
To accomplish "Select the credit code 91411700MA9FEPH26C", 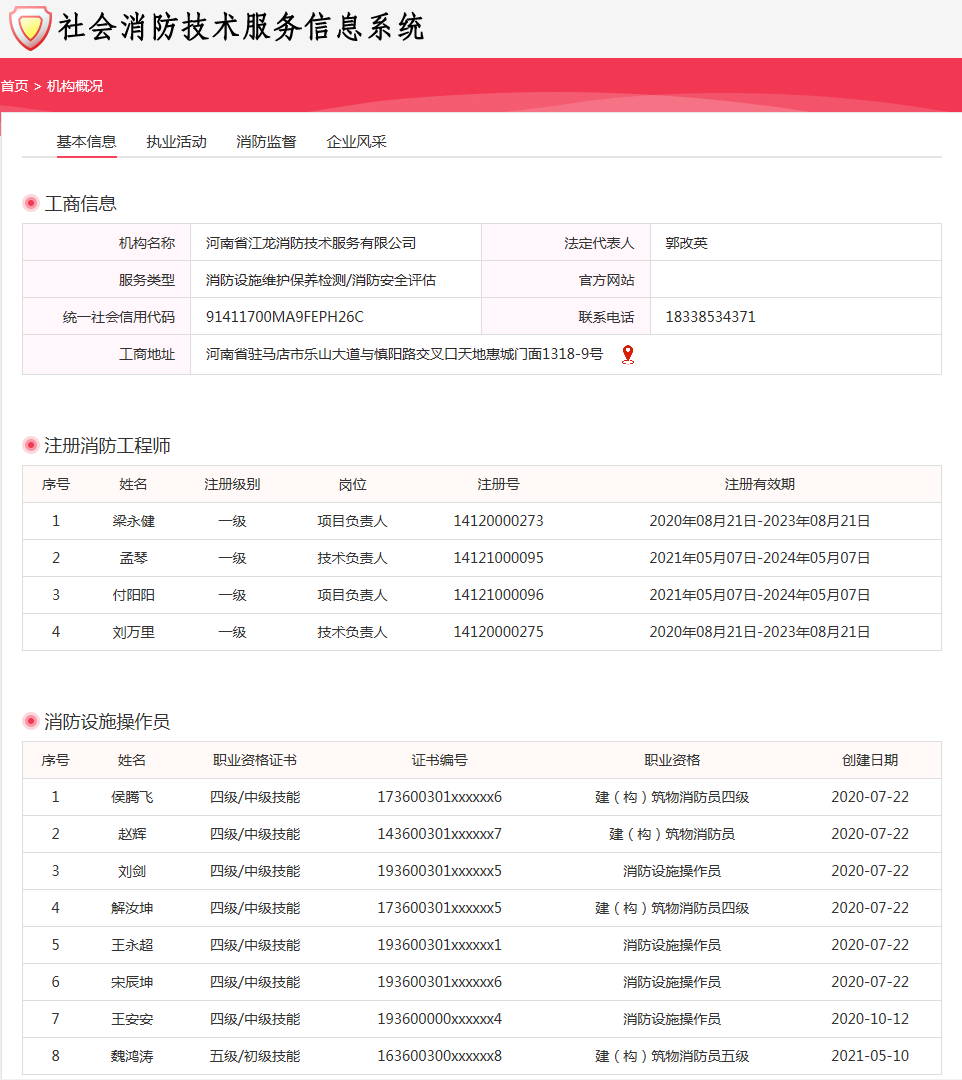I will (x=284, y=317).
